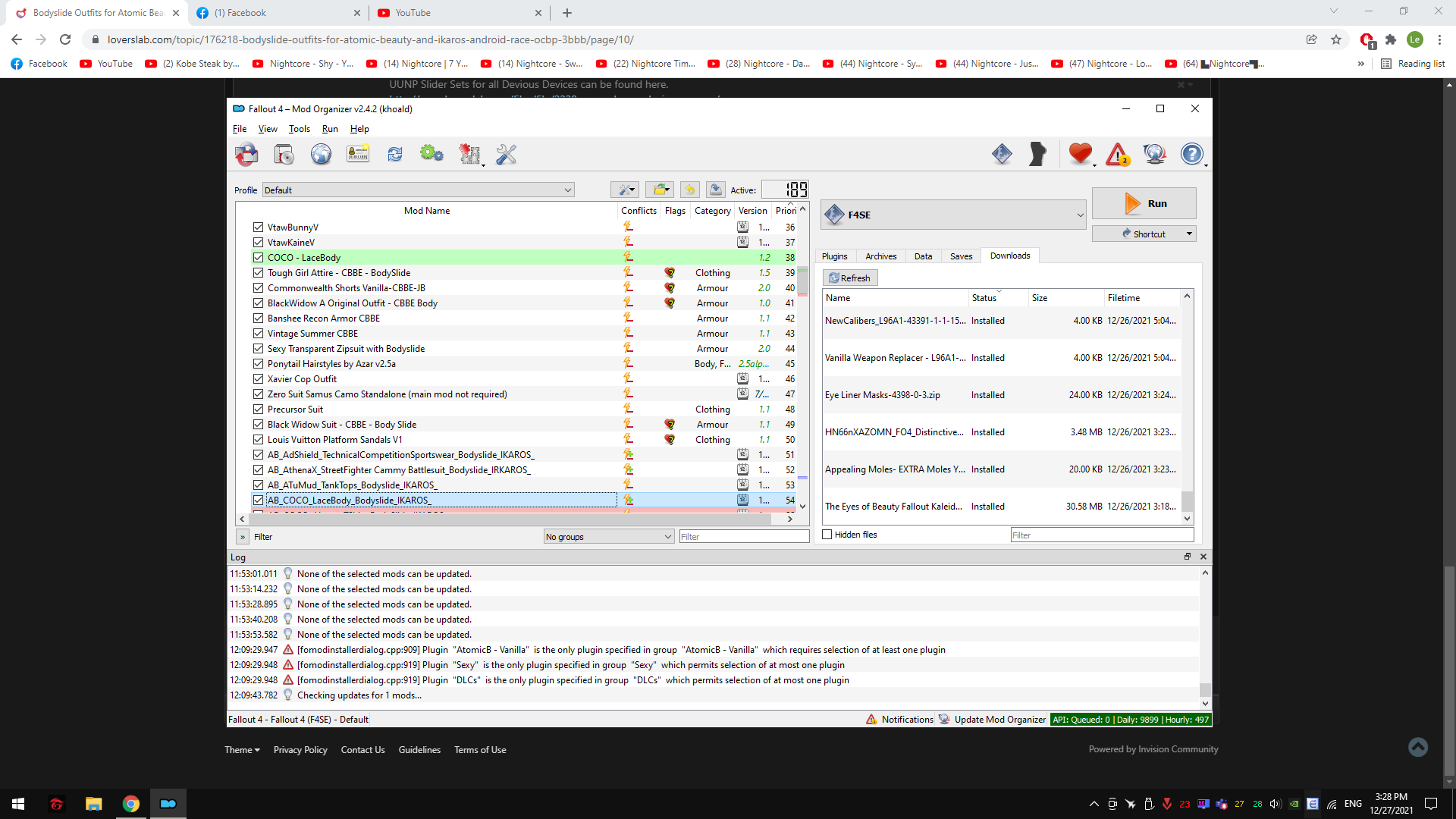1456x819 pixels.
Task: Toggle Tough Girl Attire checkbox
Action: click(x=258, y=273)
